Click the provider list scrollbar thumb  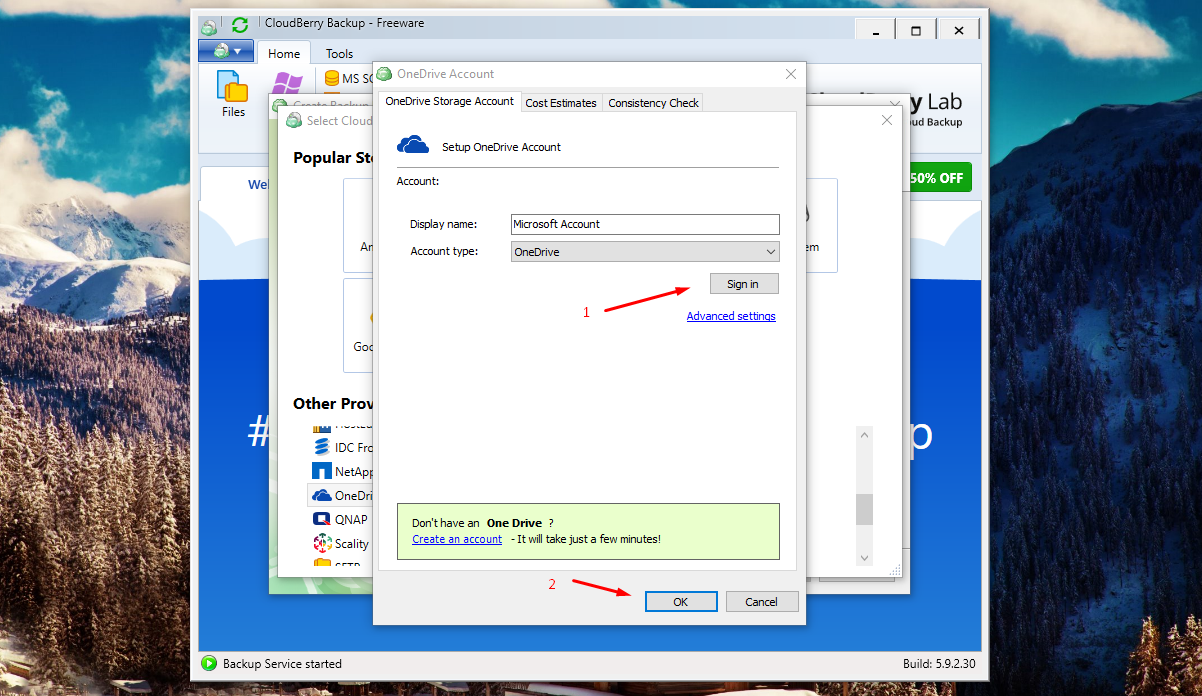click(x=865, y=509)
